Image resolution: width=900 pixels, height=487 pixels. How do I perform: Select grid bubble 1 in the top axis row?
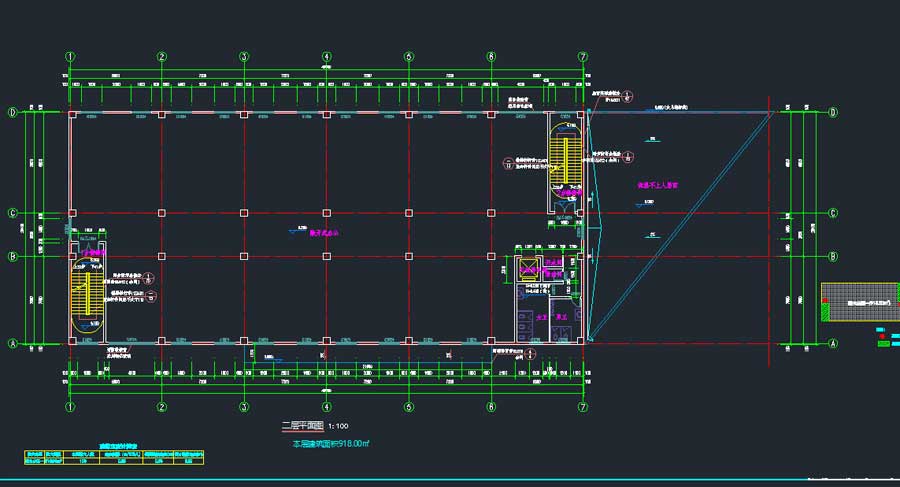[x=70, y=57]
